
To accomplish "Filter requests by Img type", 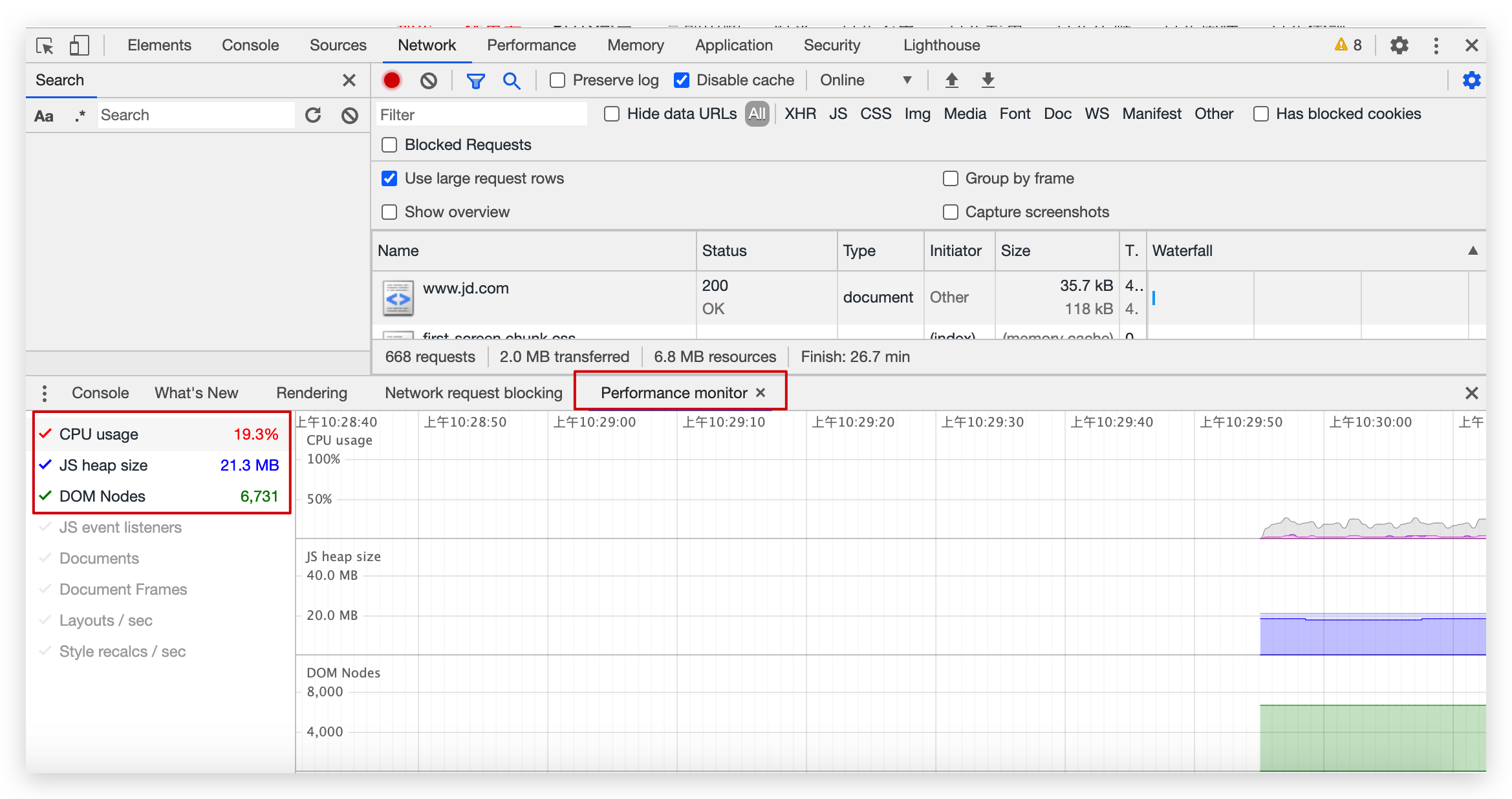I will coord(917,114).
